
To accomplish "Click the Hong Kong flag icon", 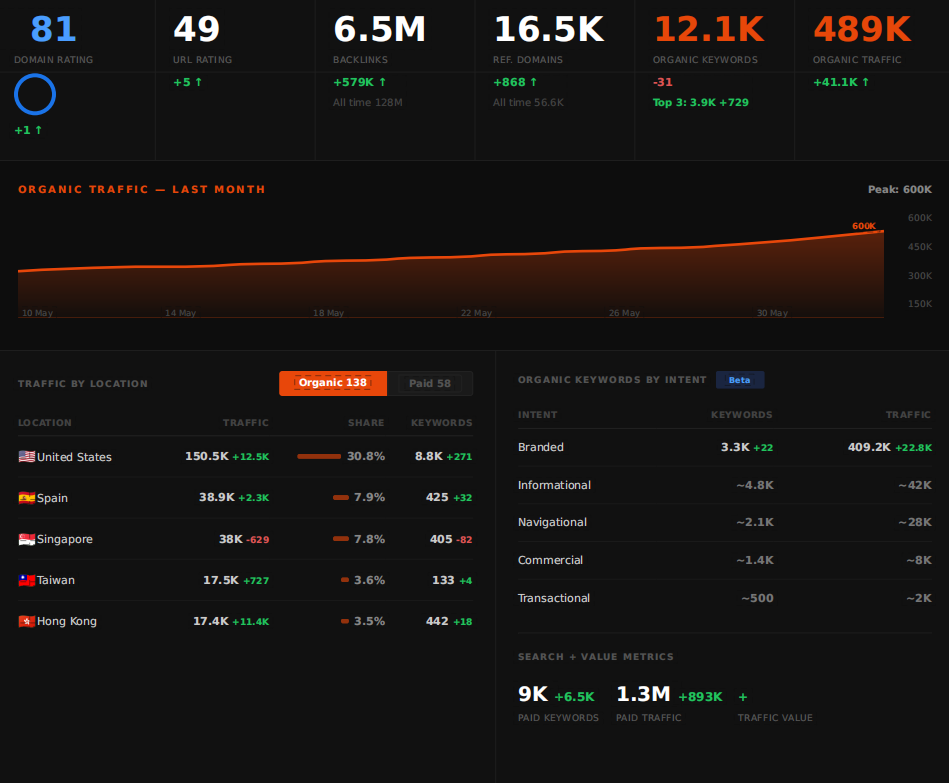I will click(27, 621).
